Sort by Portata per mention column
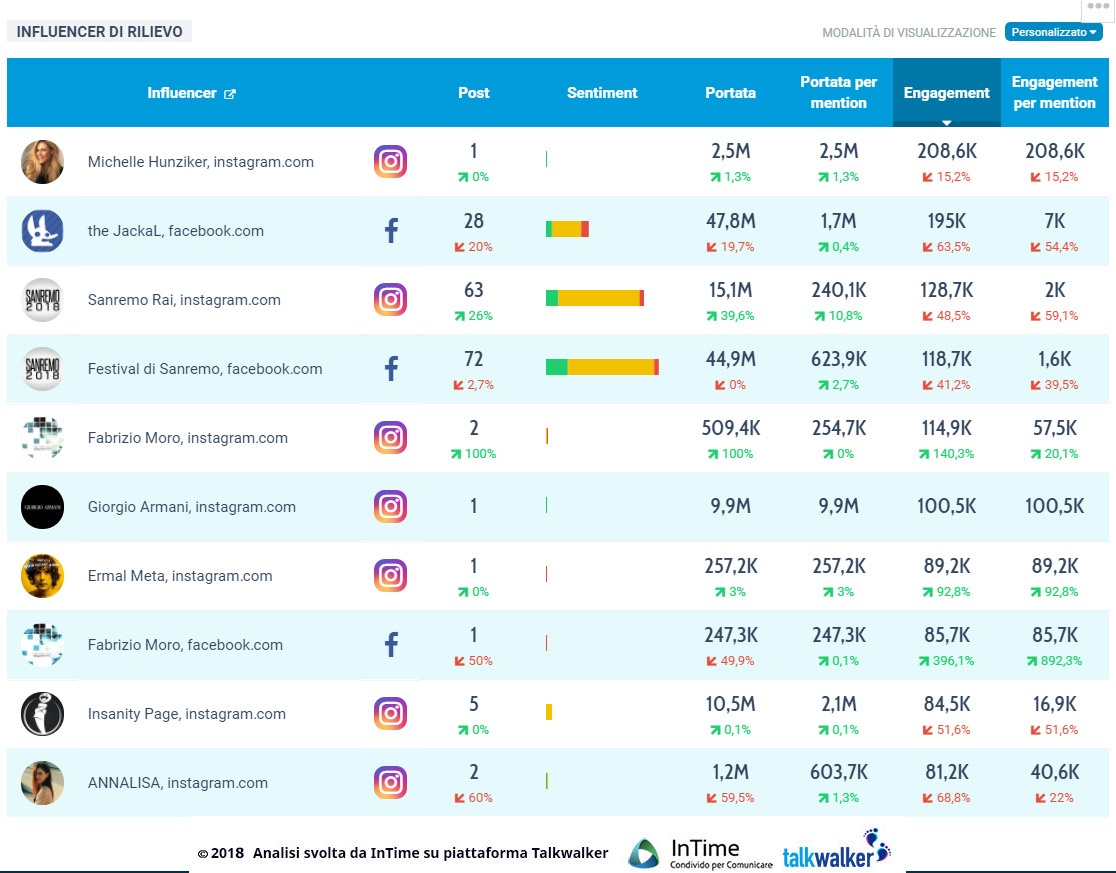 838,92
